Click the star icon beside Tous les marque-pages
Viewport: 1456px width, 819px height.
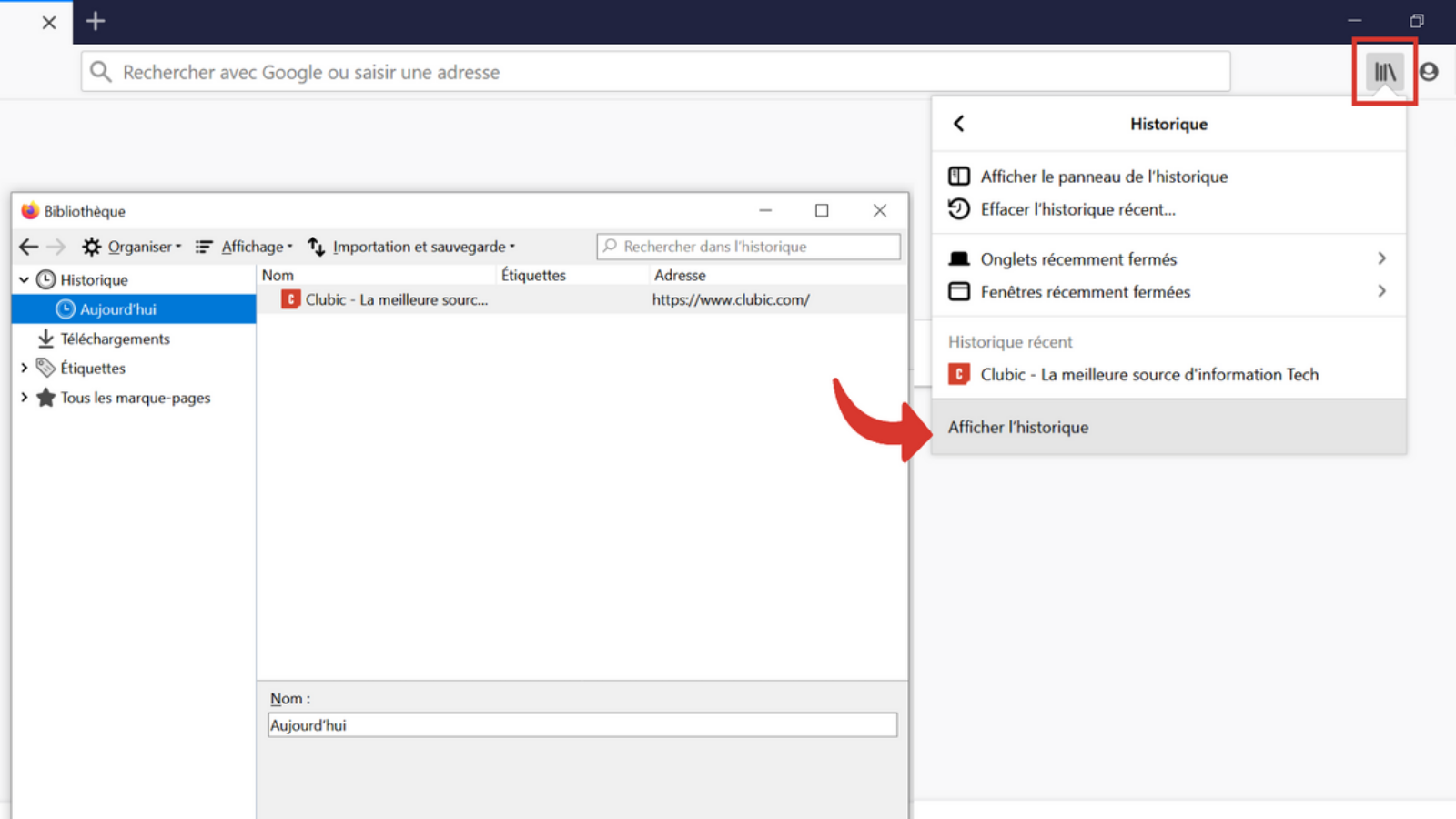coord(45,398)
